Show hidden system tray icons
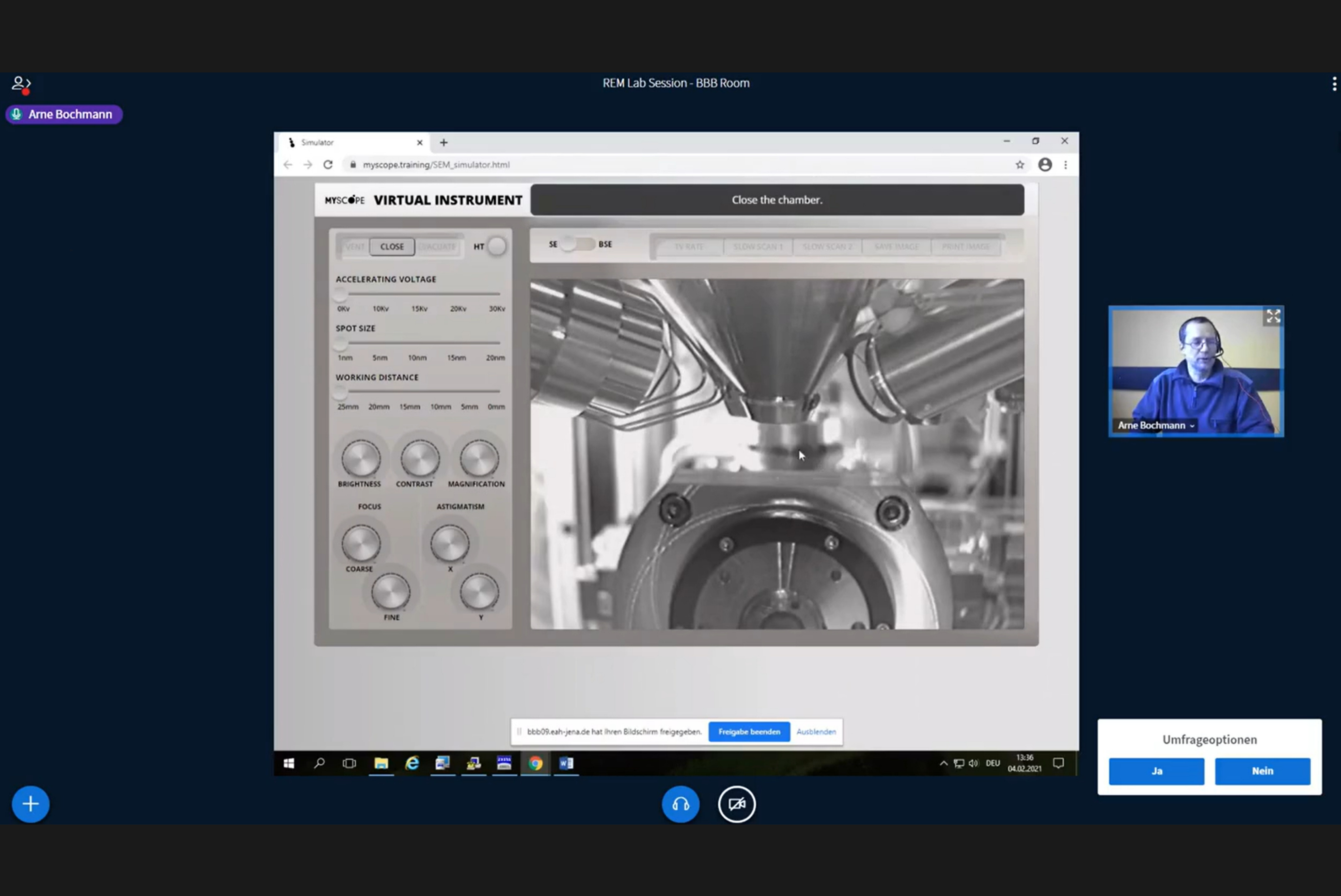 pos(944,763)
